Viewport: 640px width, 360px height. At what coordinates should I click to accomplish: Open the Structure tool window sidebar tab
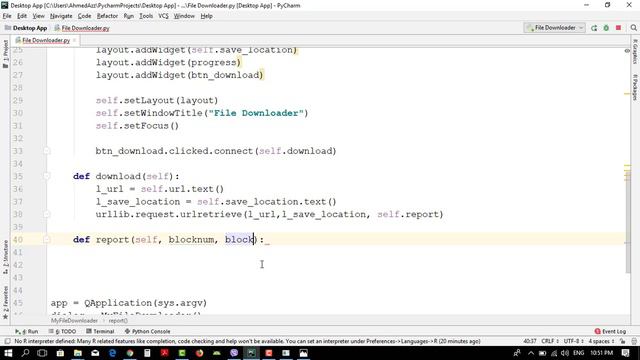[5, 257]
